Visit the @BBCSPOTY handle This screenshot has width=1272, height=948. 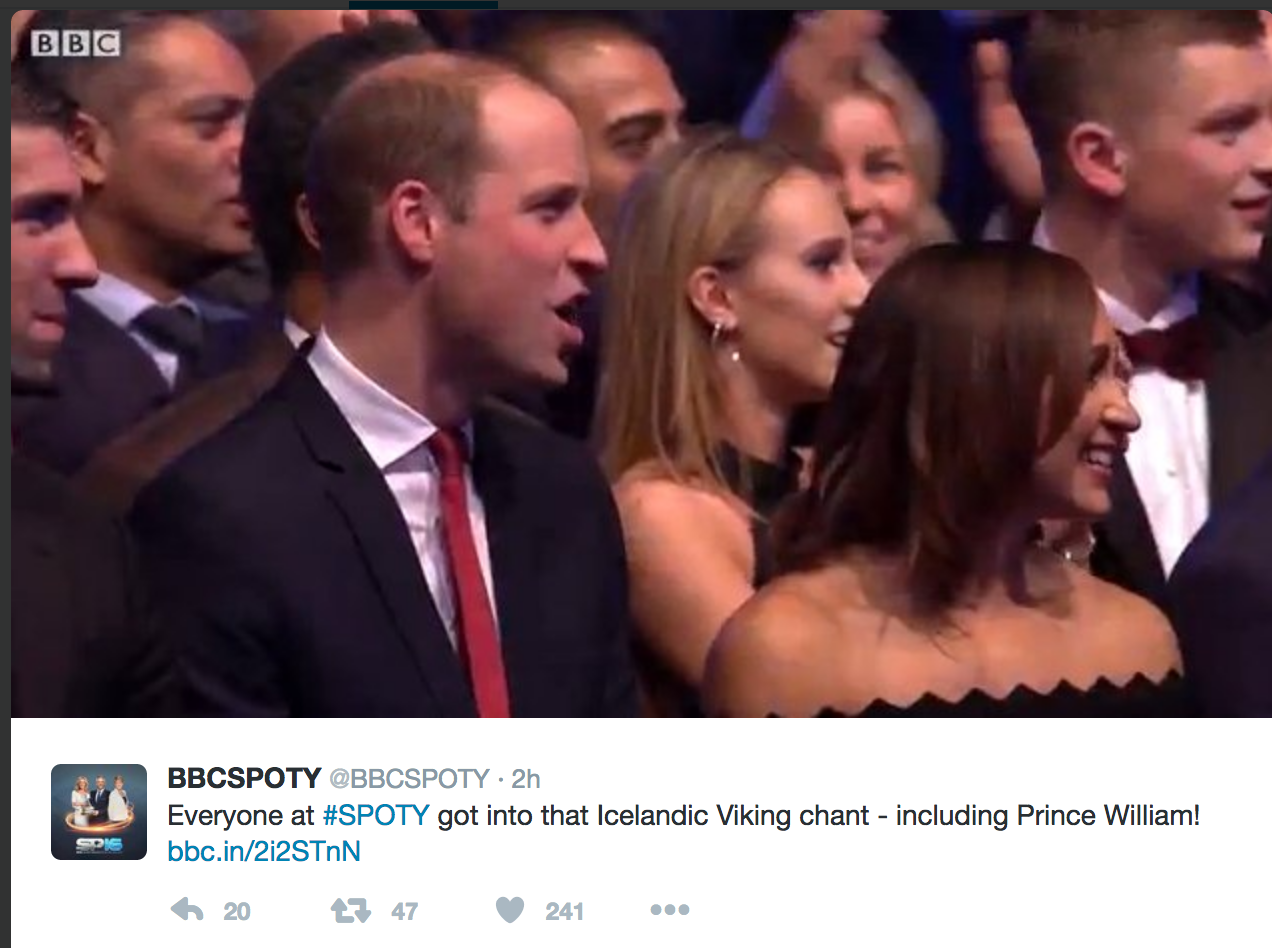coord(410,779)
